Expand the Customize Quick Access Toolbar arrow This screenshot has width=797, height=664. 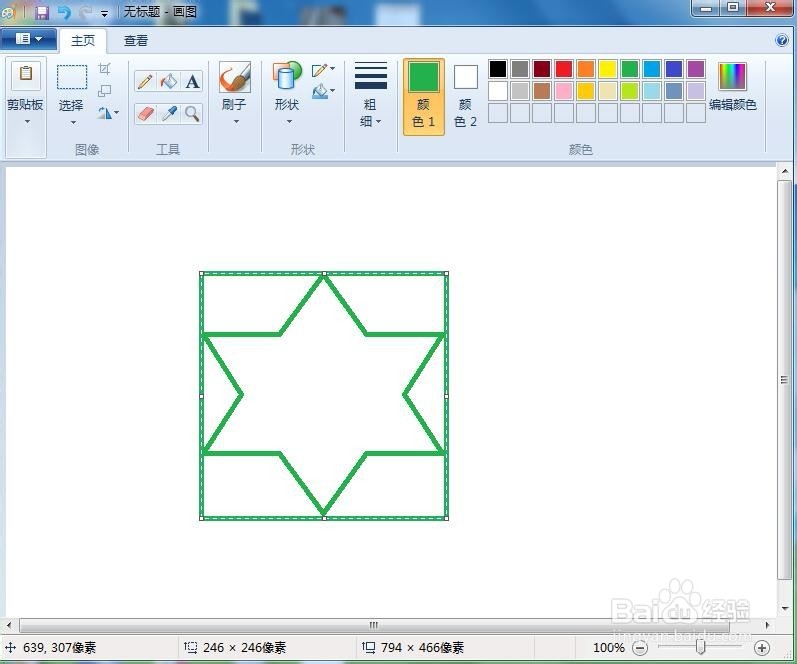(x=104, y=14)
